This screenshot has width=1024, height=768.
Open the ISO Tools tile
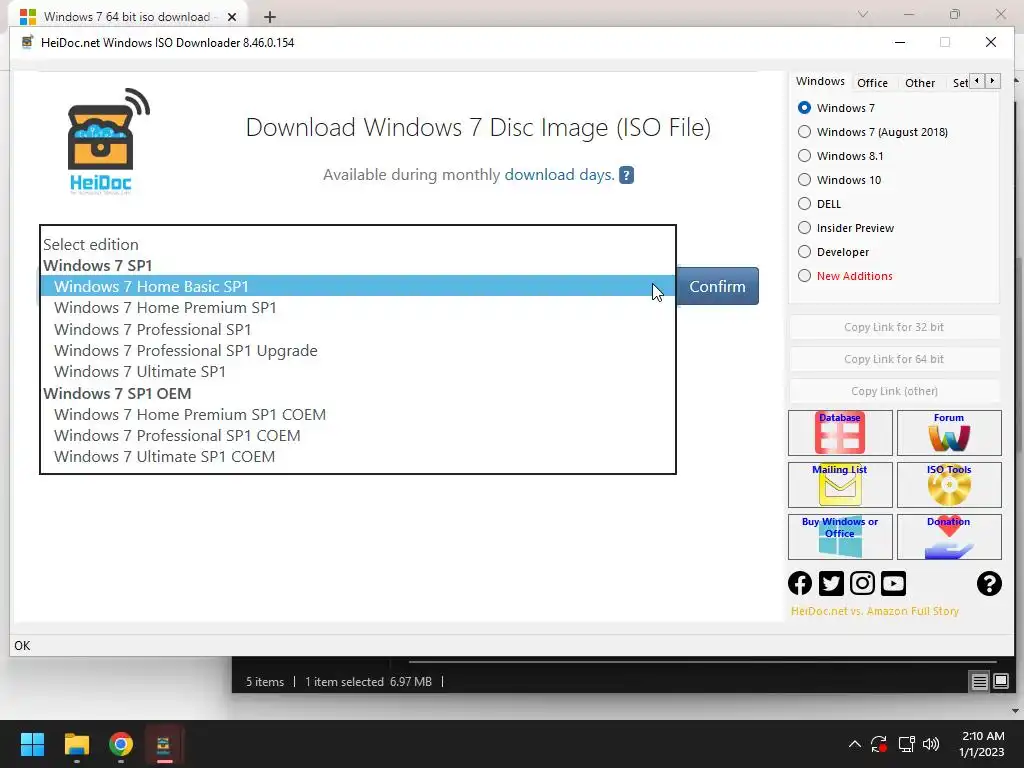pos(949,485)
